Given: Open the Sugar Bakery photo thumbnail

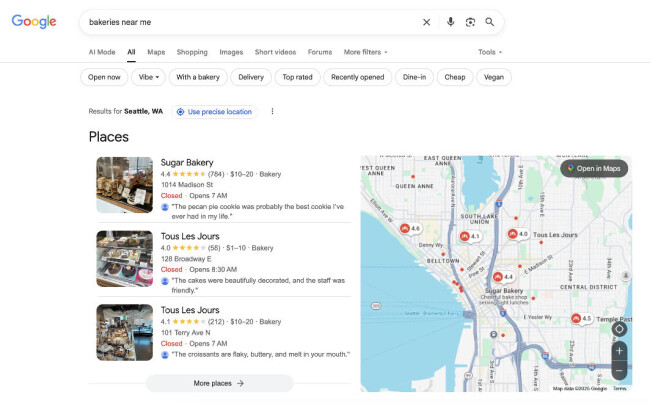Looking at the screenshot, I should [125, 185].
